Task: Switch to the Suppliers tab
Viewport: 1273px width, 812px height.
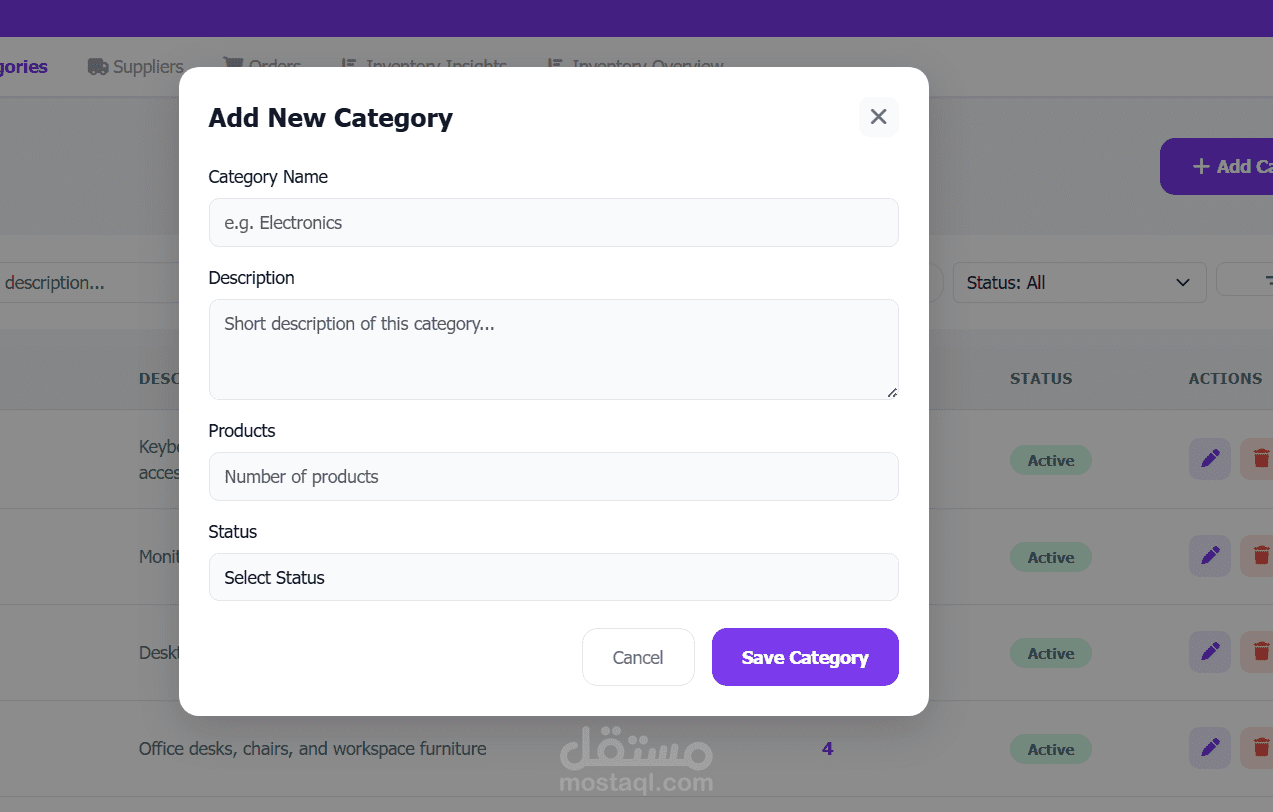Action: (x=136, y=67)
